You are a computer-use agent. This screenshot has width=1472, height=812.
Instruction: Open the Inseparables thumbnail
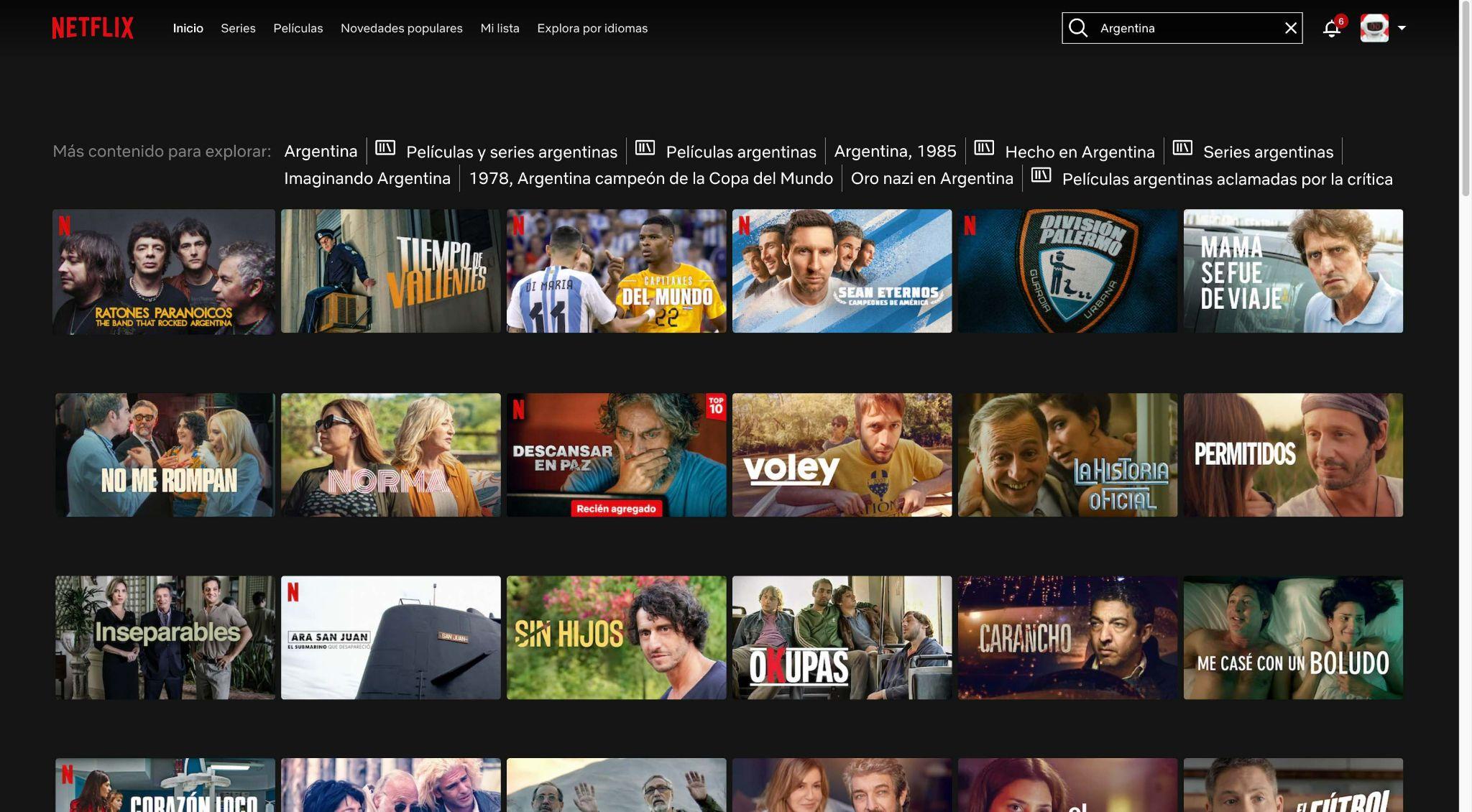pos(165,637)
